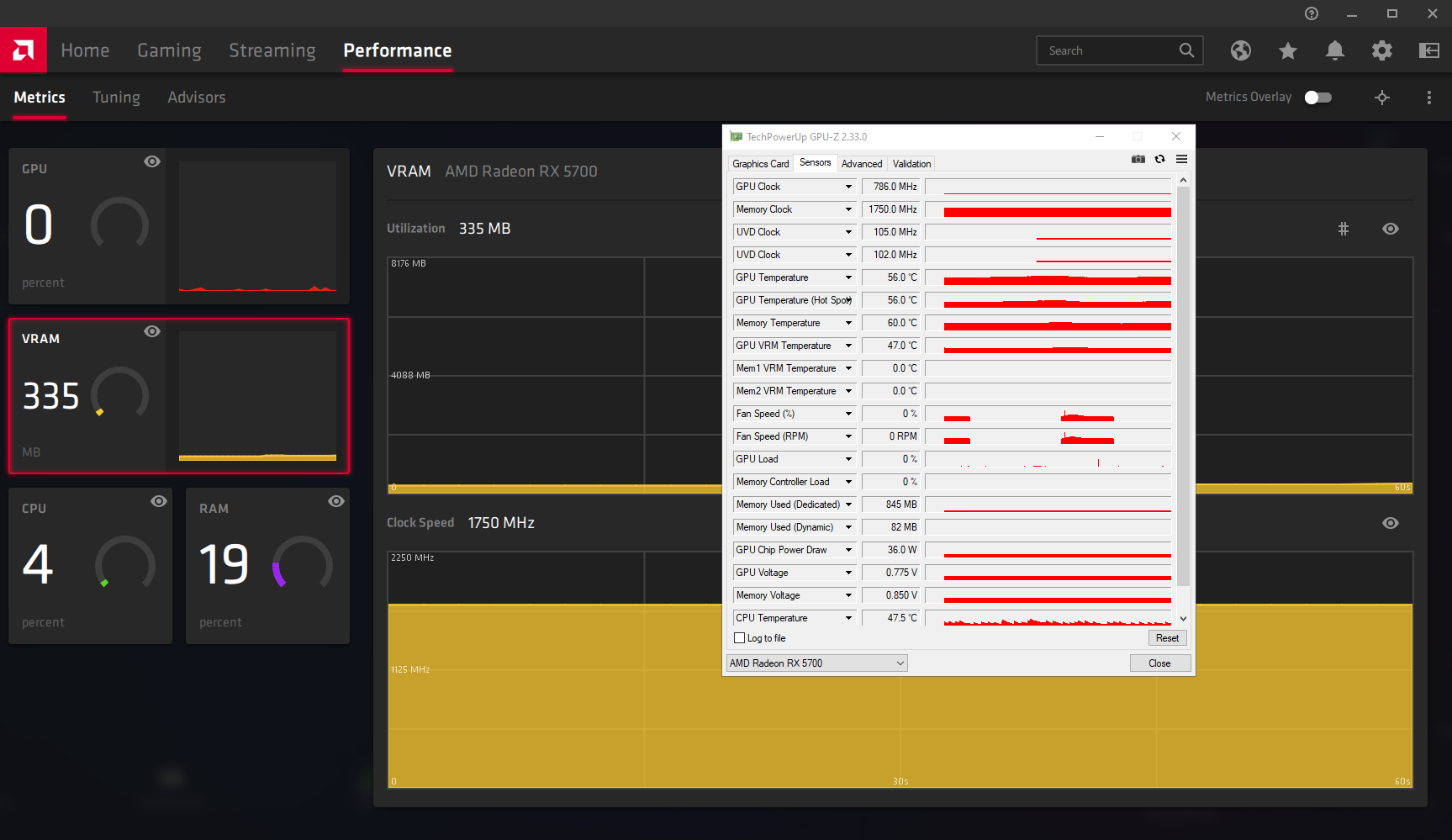Toggle the Metrics Overlay switch
1452x840 pixels.
[x=1318, y=98]
